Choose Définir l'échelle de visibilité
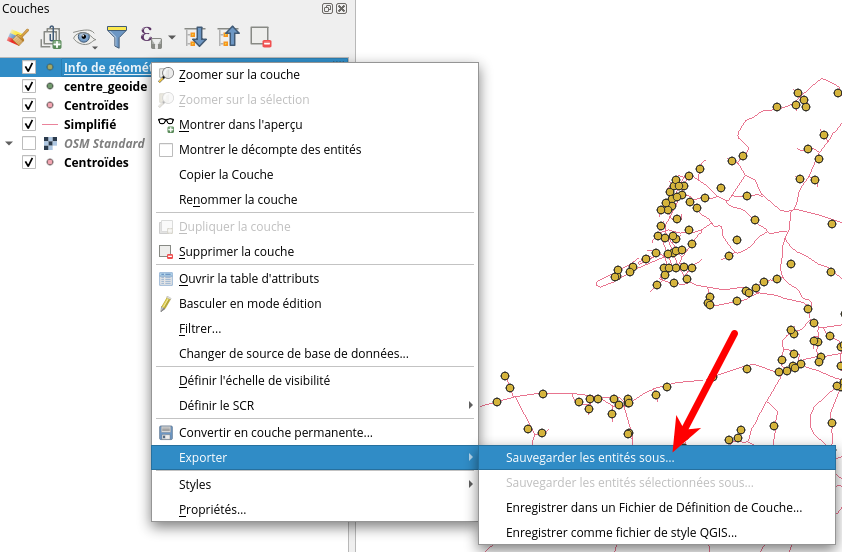This screenshot has height=552, width=842. click(315, 381)
